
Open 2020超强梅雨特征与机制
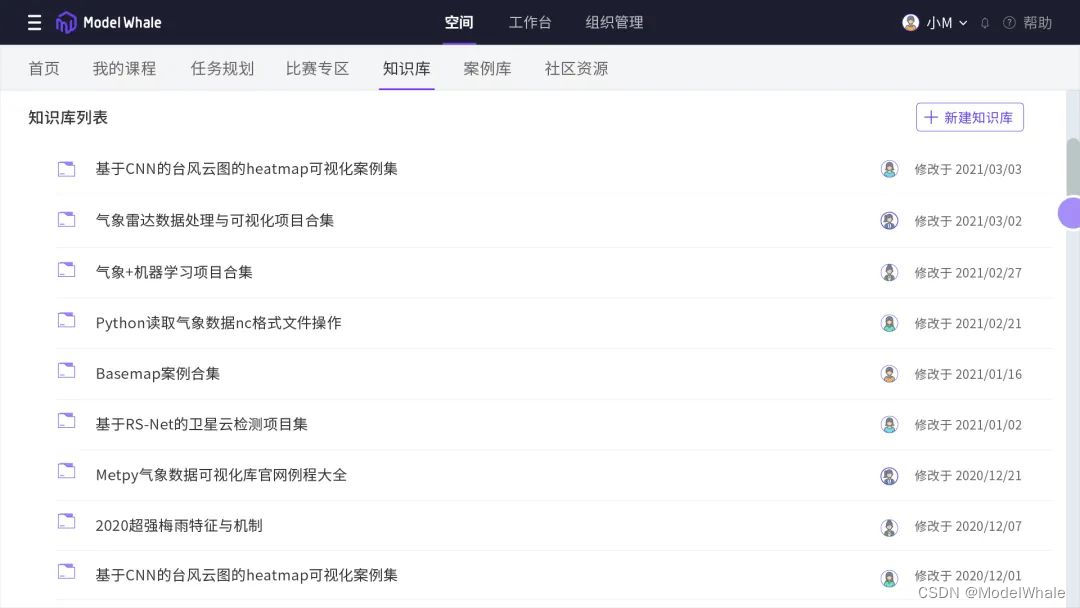pyautogui.click(x=179, y=525)
